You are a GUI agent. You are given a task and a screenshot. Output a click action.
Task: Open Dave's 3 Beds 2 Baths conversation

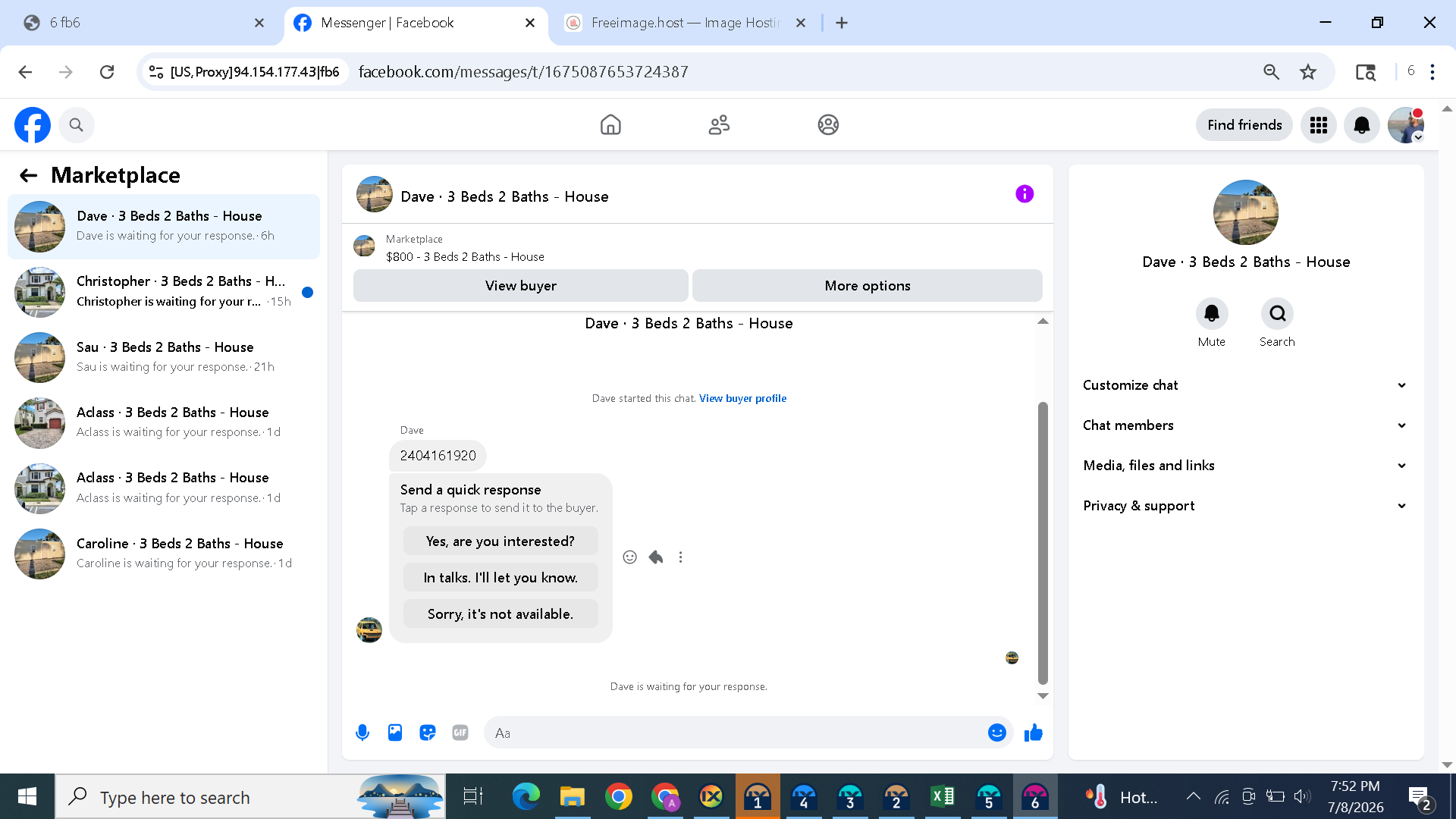164,226
